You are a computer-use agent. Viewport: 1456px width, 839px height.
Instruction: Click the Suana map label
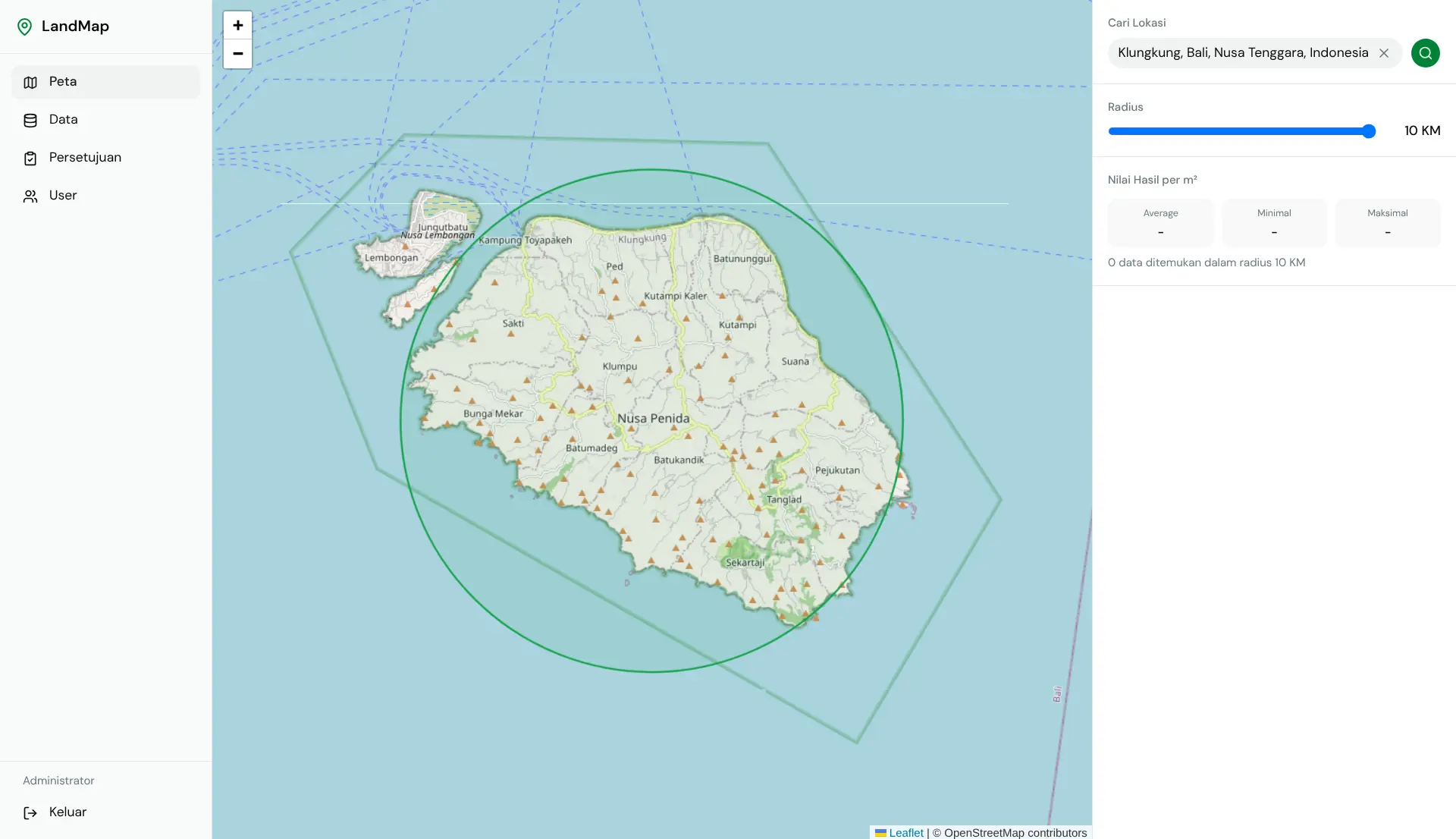[795, 362]
